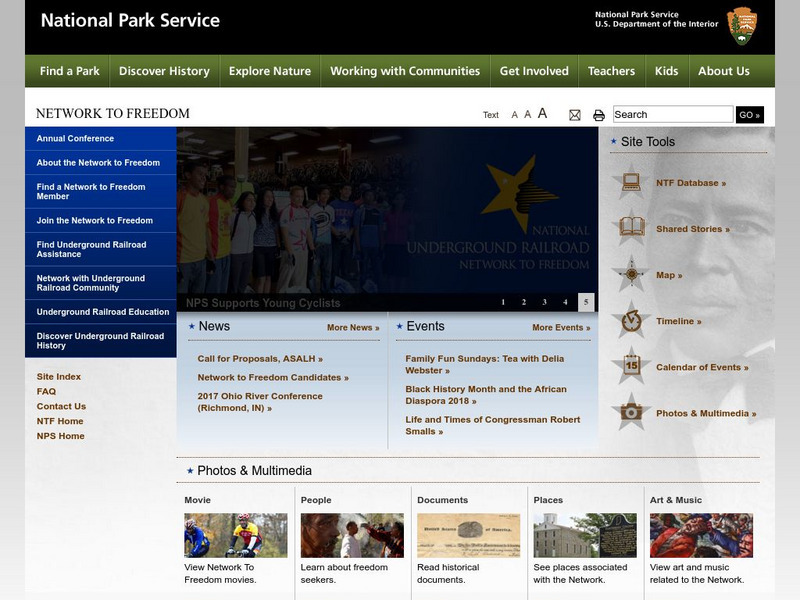The width and height of the screenshot is (800, 600).
Task: Click the More News link
Action: [353, 328]
